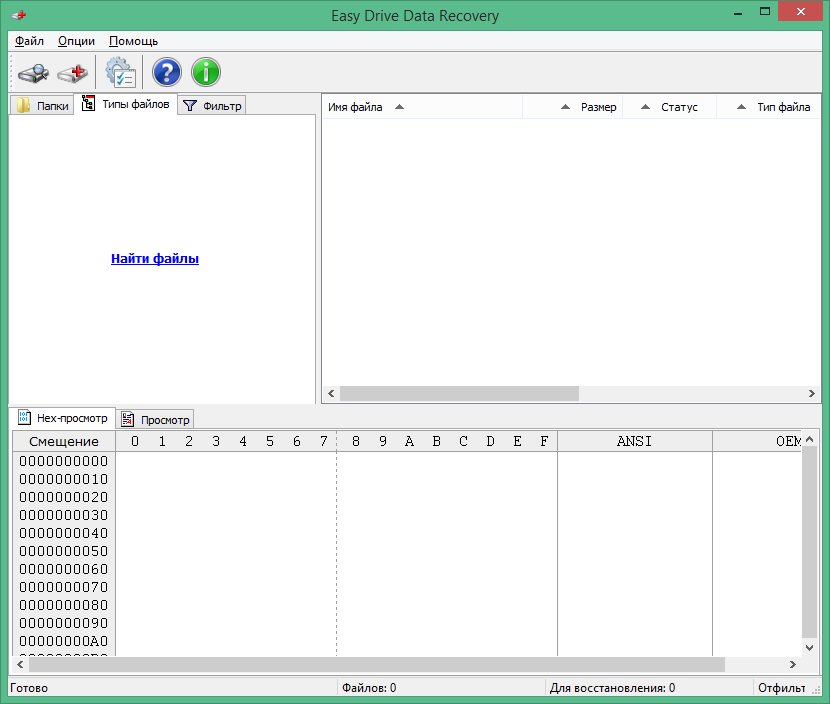The image size is (830, 704).
Task: Click the ANSI column header
Action: click(x=634, y=441)
